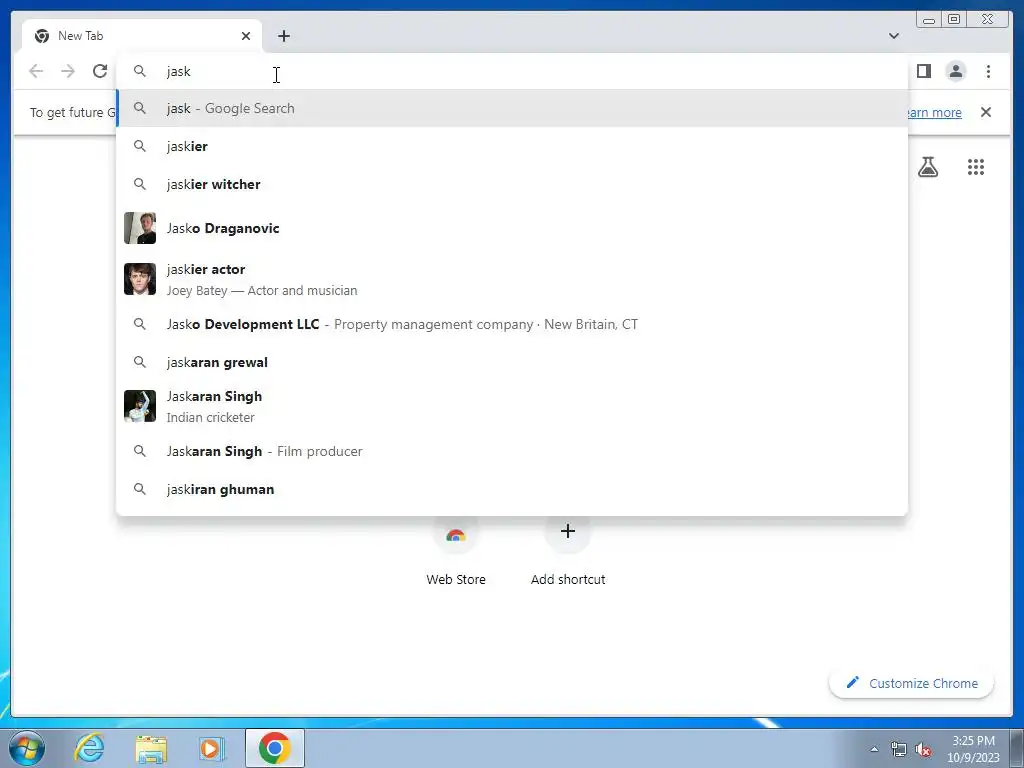
Task: Click the Learn more link
Action: pyautogui.click(x=934, y=112)
